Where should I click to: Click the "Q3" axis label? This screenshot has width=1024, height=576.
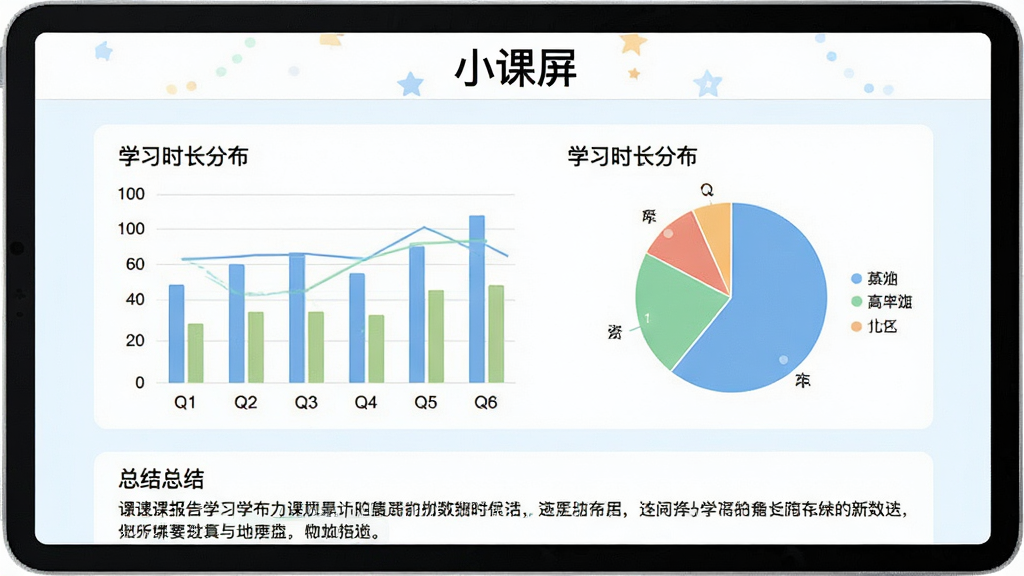pos(306,402)
